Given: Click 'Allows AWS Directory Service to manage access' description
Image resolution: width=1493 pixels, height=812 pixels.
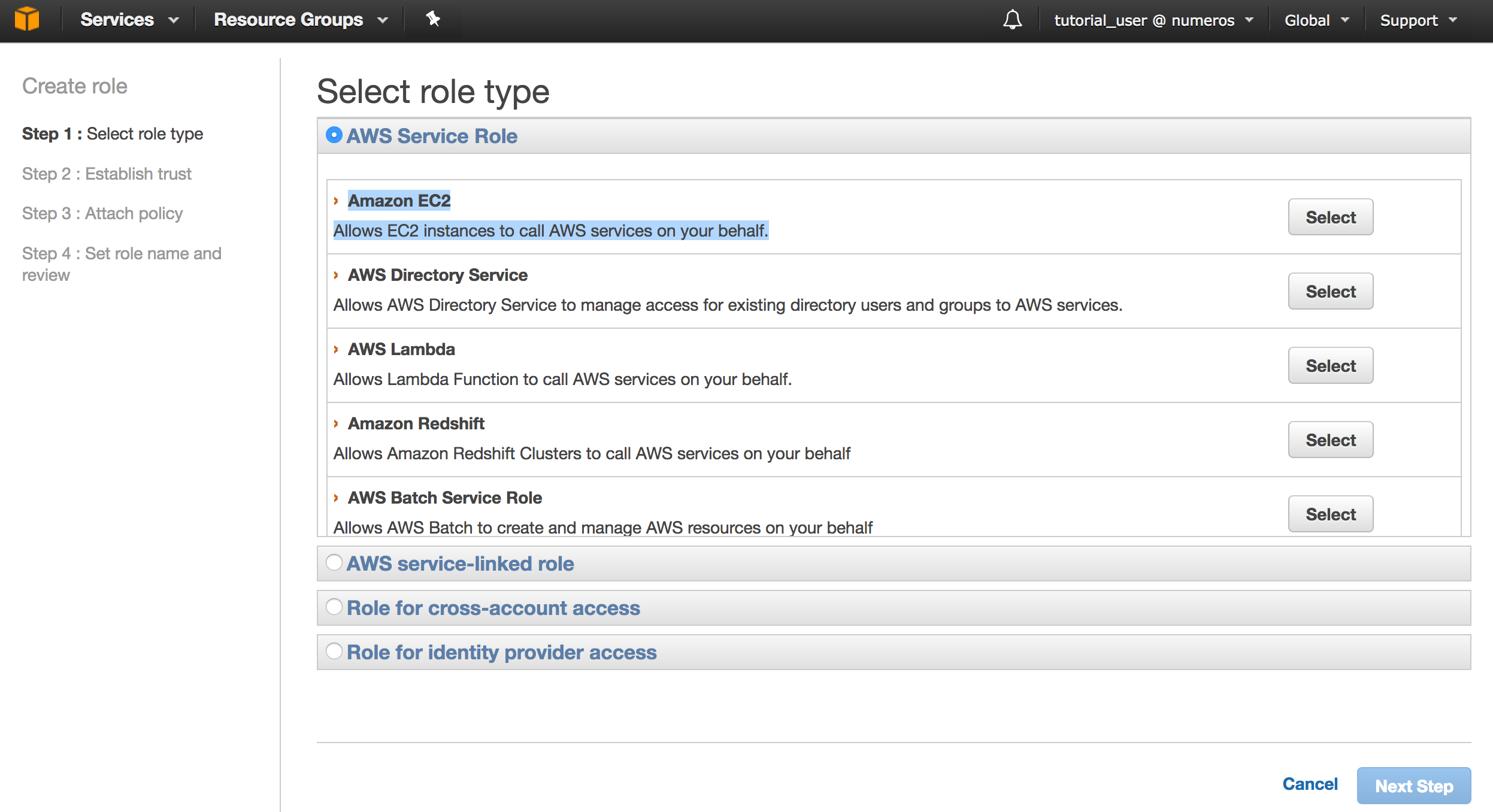Looking at the screenshot, I should [x=728, y=305].
